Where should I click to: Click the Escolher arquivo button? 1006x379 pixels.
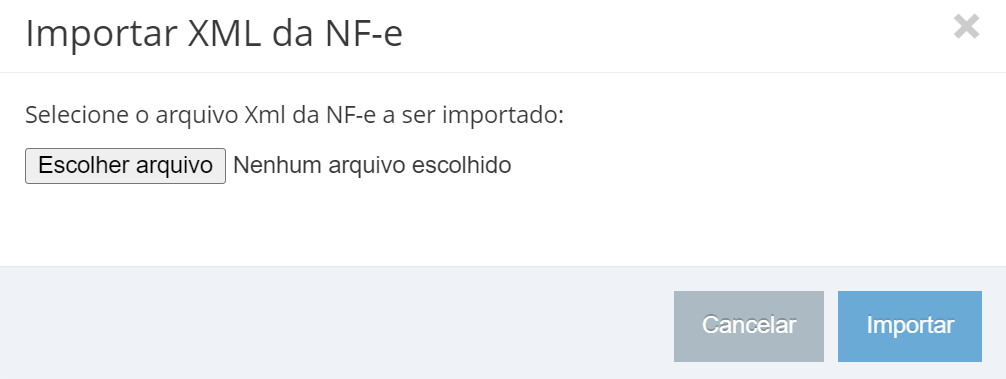click(x=125, y=166)
